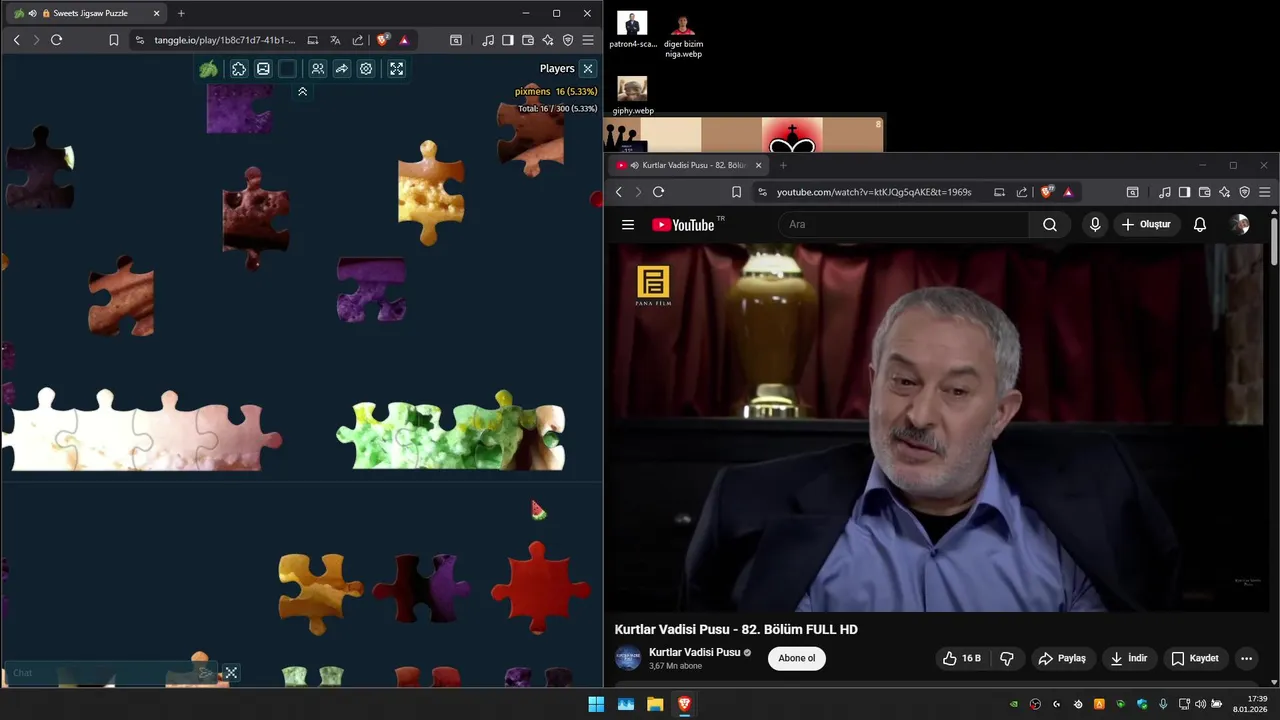Image resolution: width=1280 pixels, height=720 pixels.
Task: Open Leo AI in Tanggle window
Action: coord(548,40)
